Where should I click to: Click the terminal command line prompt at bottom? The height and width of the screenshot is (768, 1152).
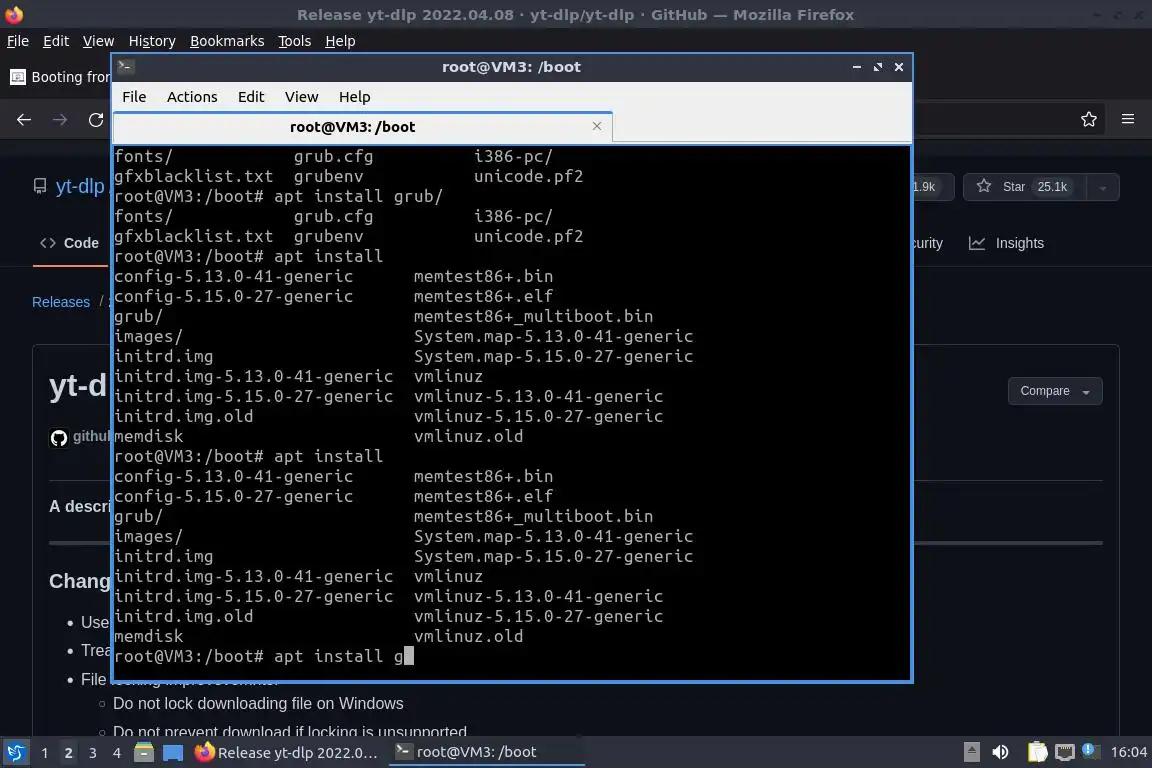[x=264, y=656]
